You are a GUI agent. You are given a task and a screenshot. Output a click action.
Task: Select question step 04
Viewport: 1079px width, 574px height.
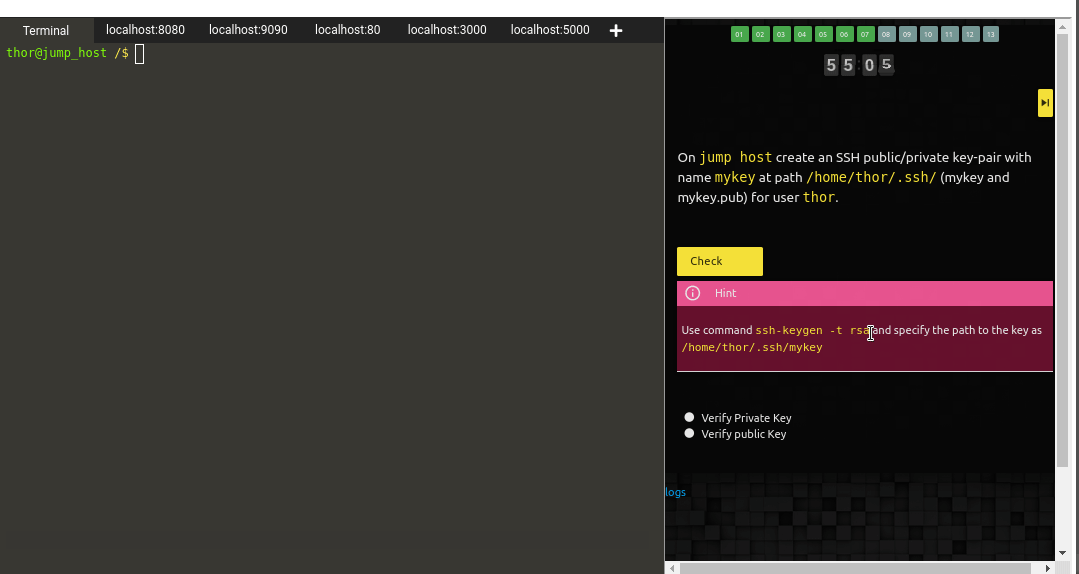coord(802,34)
